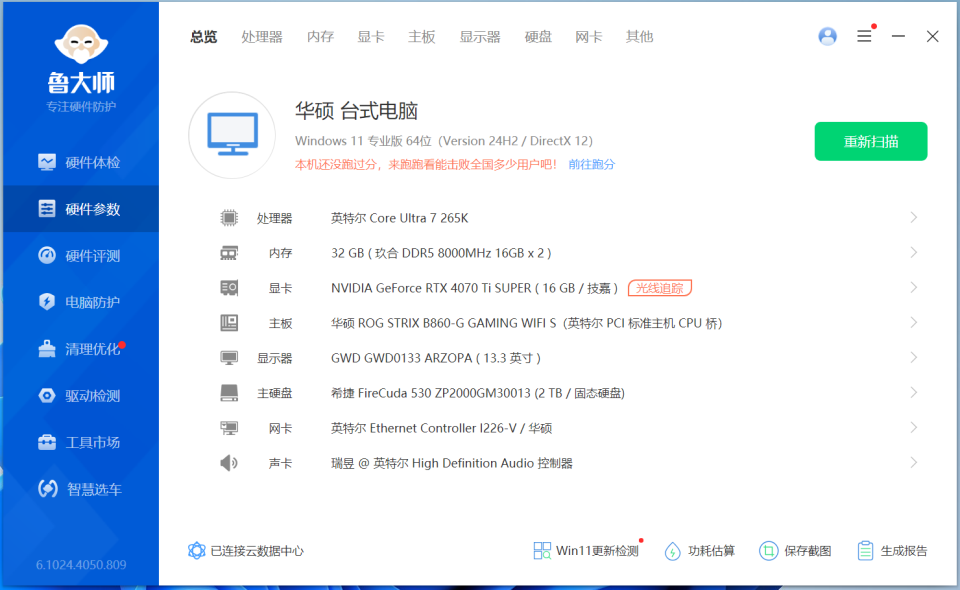Expand the 声卡 row chevron
This screenshot has height=590, width=960.
tap(913, 463)
